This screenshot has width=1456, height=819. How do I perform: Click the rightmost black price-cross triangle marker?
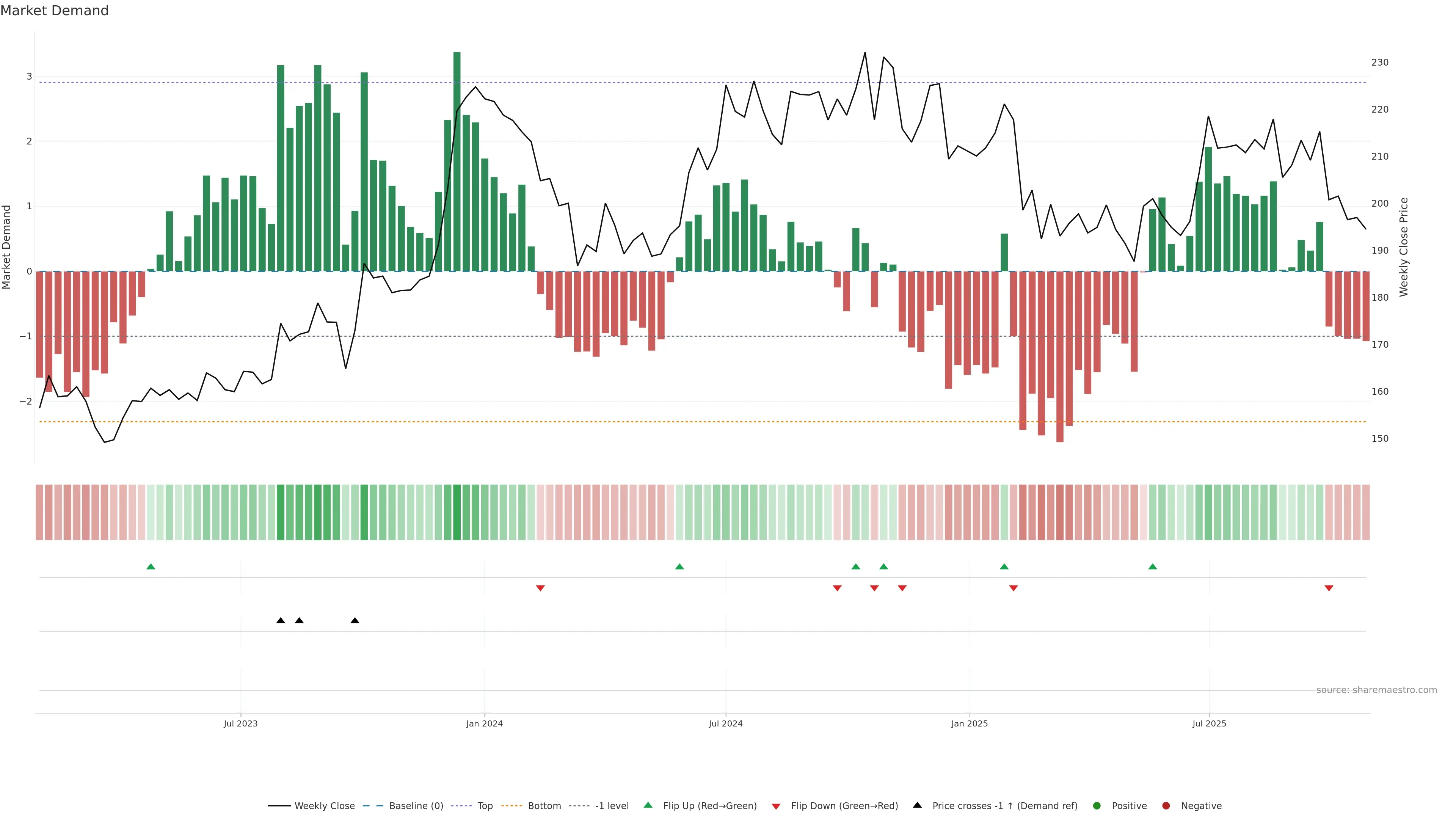tap(355, 621)
